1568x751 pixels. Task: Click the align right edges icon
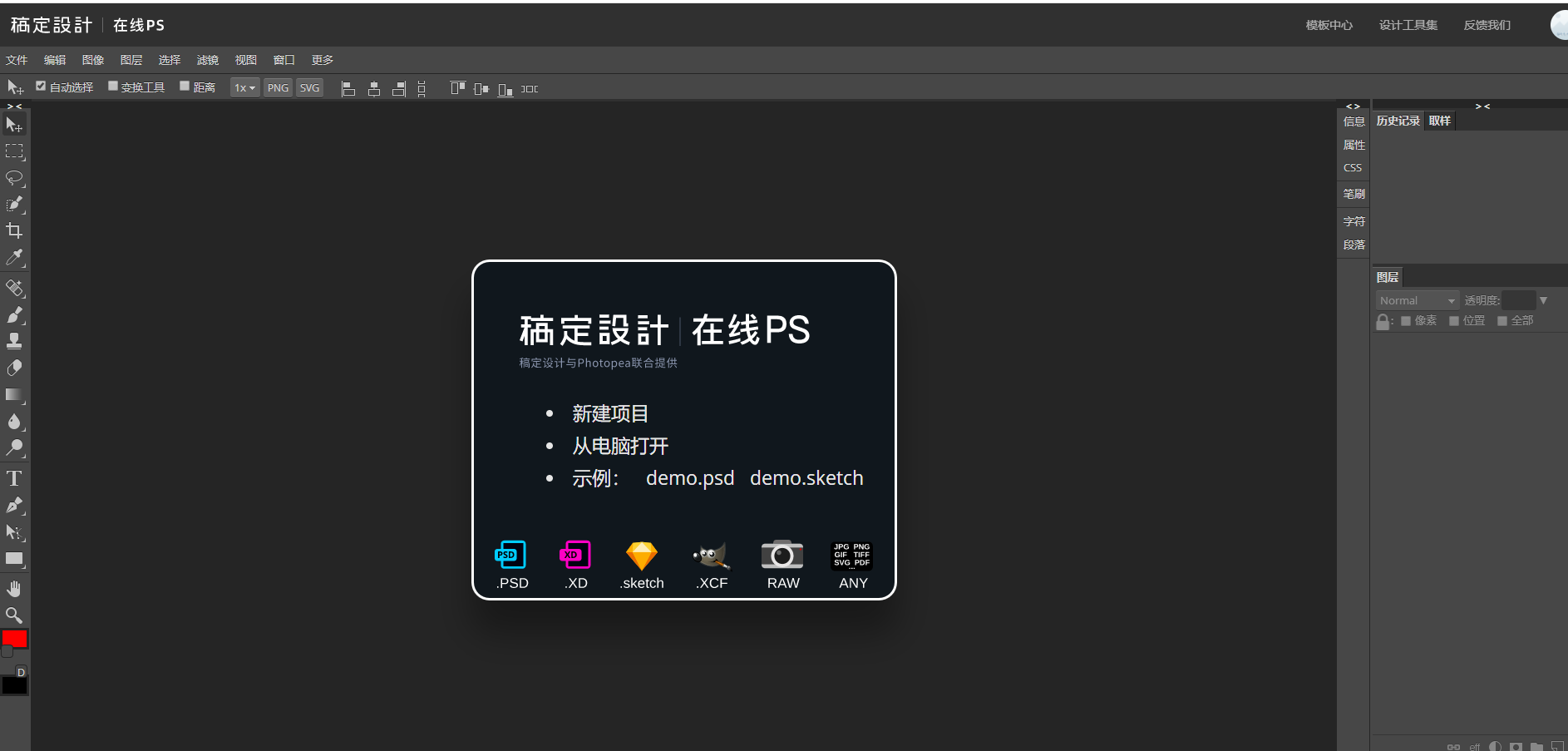point(399,88)
